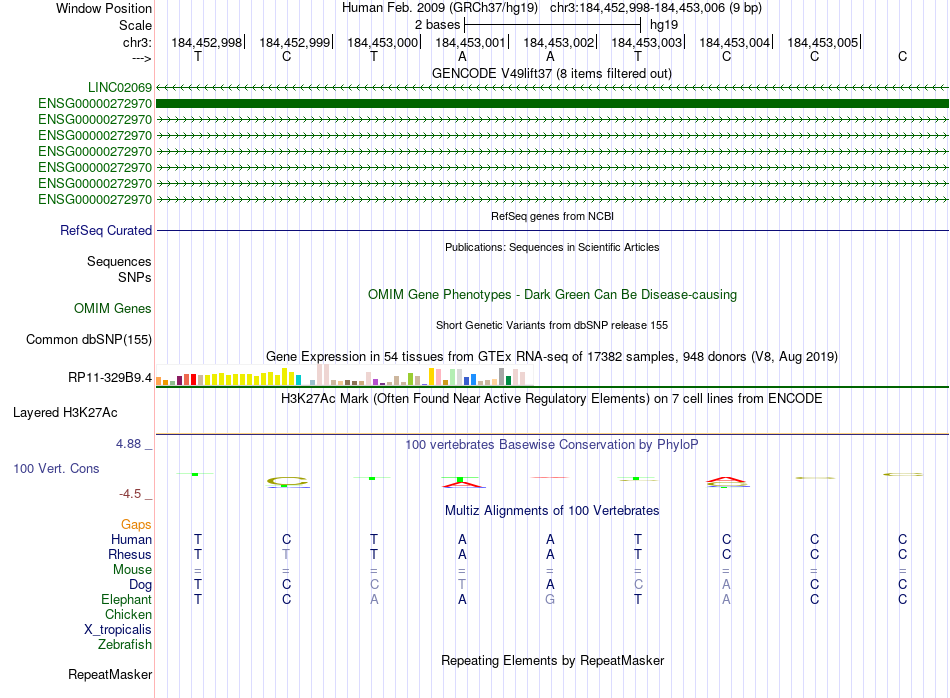Click the RepeatMasker track label

110,674
